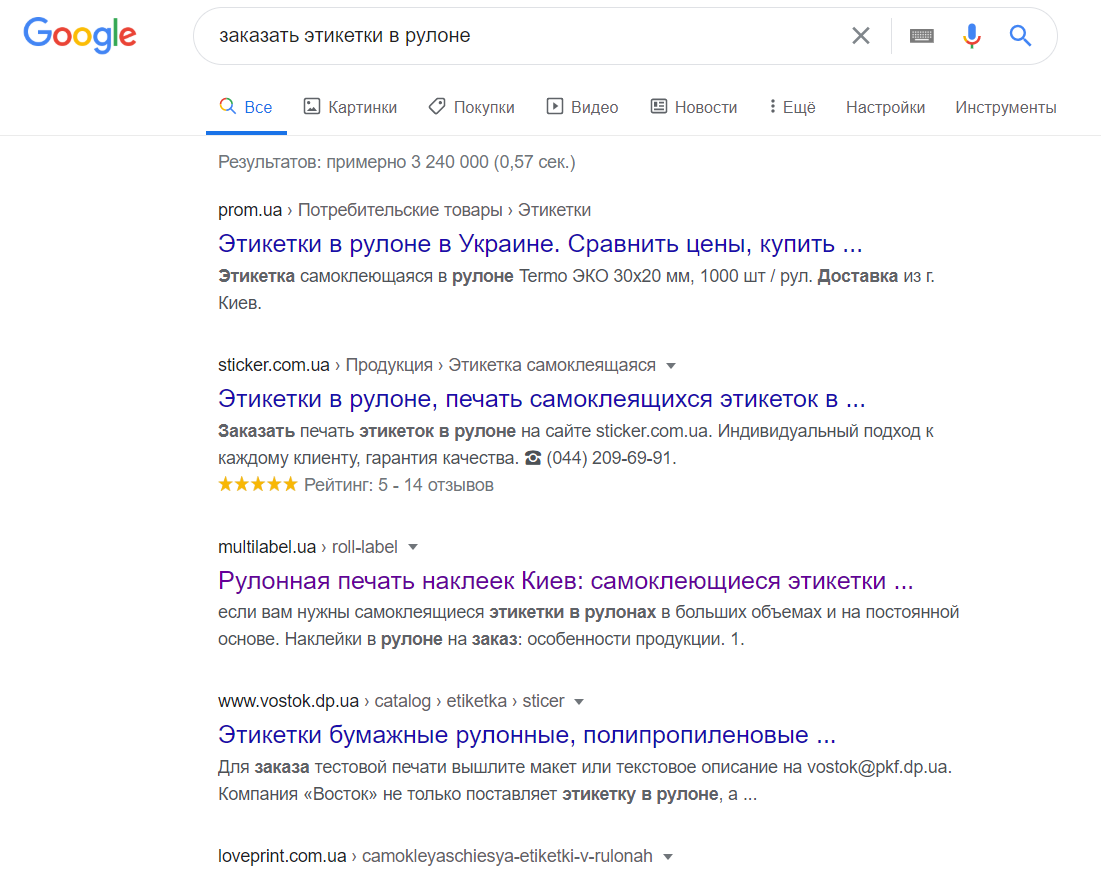Open the www.vostok.dp.ua result dropdown arrow
Screen dimensions: 1101x874
pos(579,701)
